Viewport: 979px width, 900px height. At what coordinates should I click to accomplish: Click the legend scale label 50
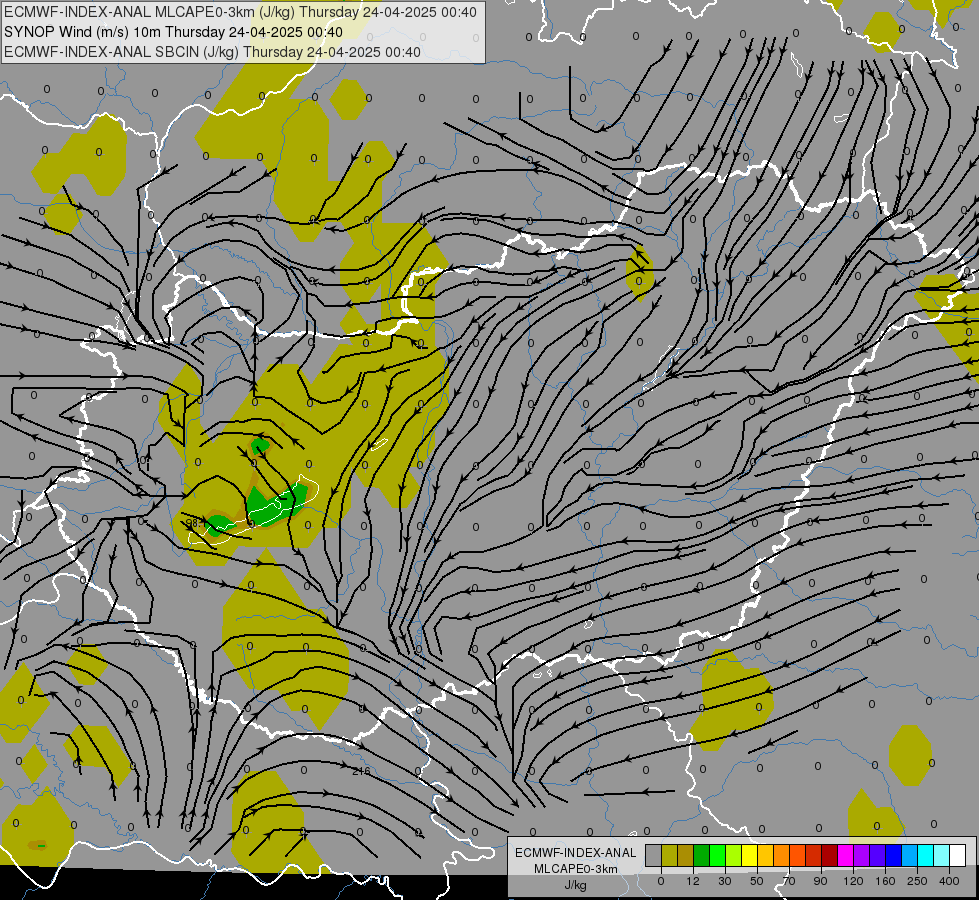[x=757, y=881]
